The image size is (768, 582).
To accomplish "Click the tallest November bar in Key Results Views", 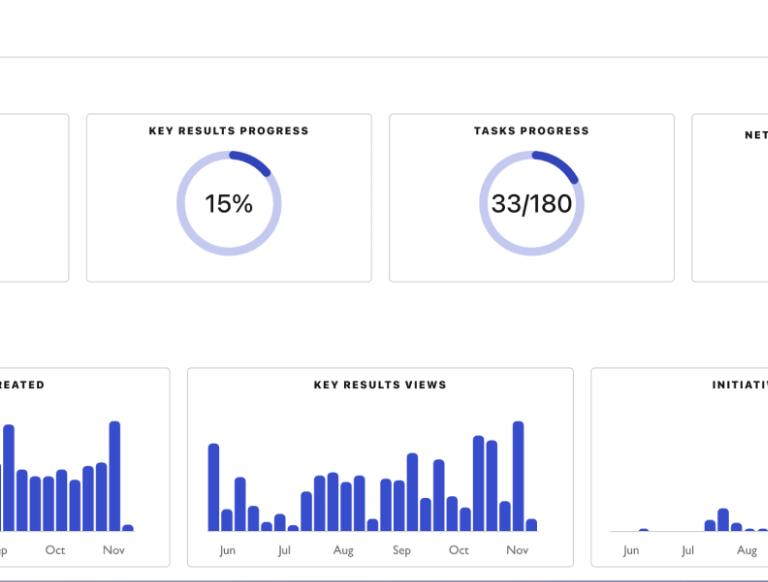I will click(x=518, y=476).
